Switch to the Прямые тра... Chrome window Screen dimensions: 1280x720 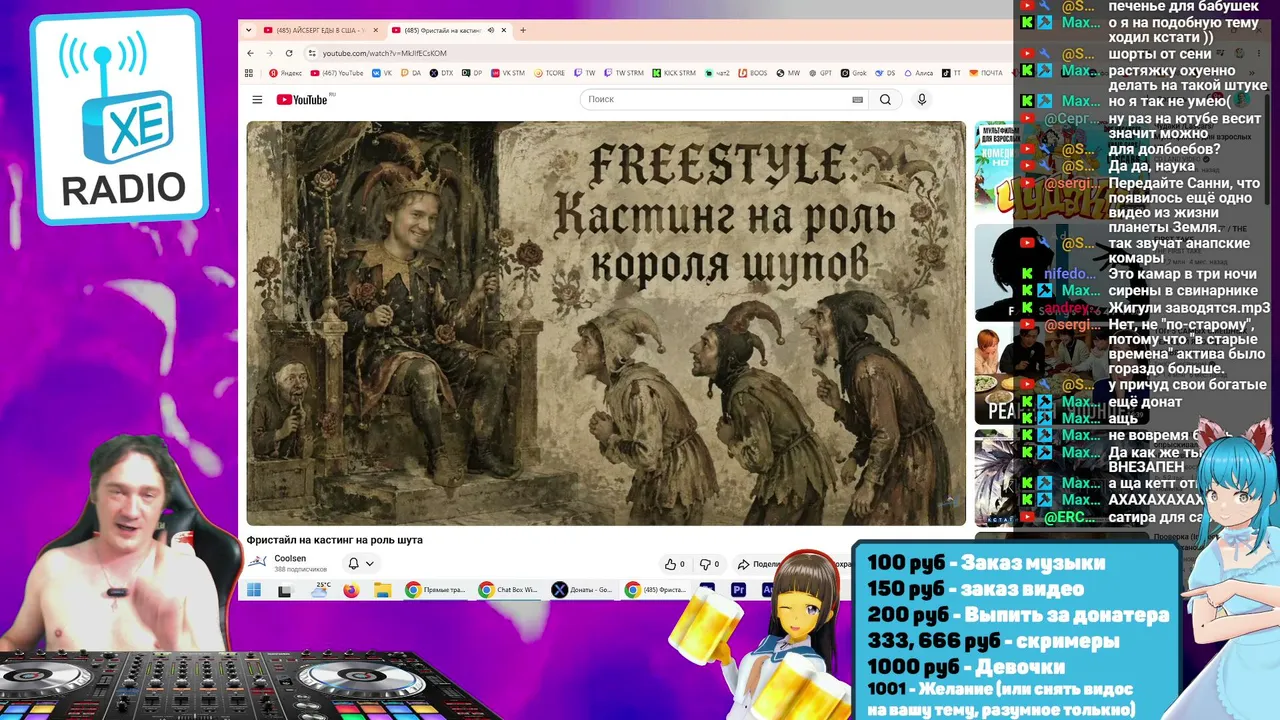(x=436, y=590)
